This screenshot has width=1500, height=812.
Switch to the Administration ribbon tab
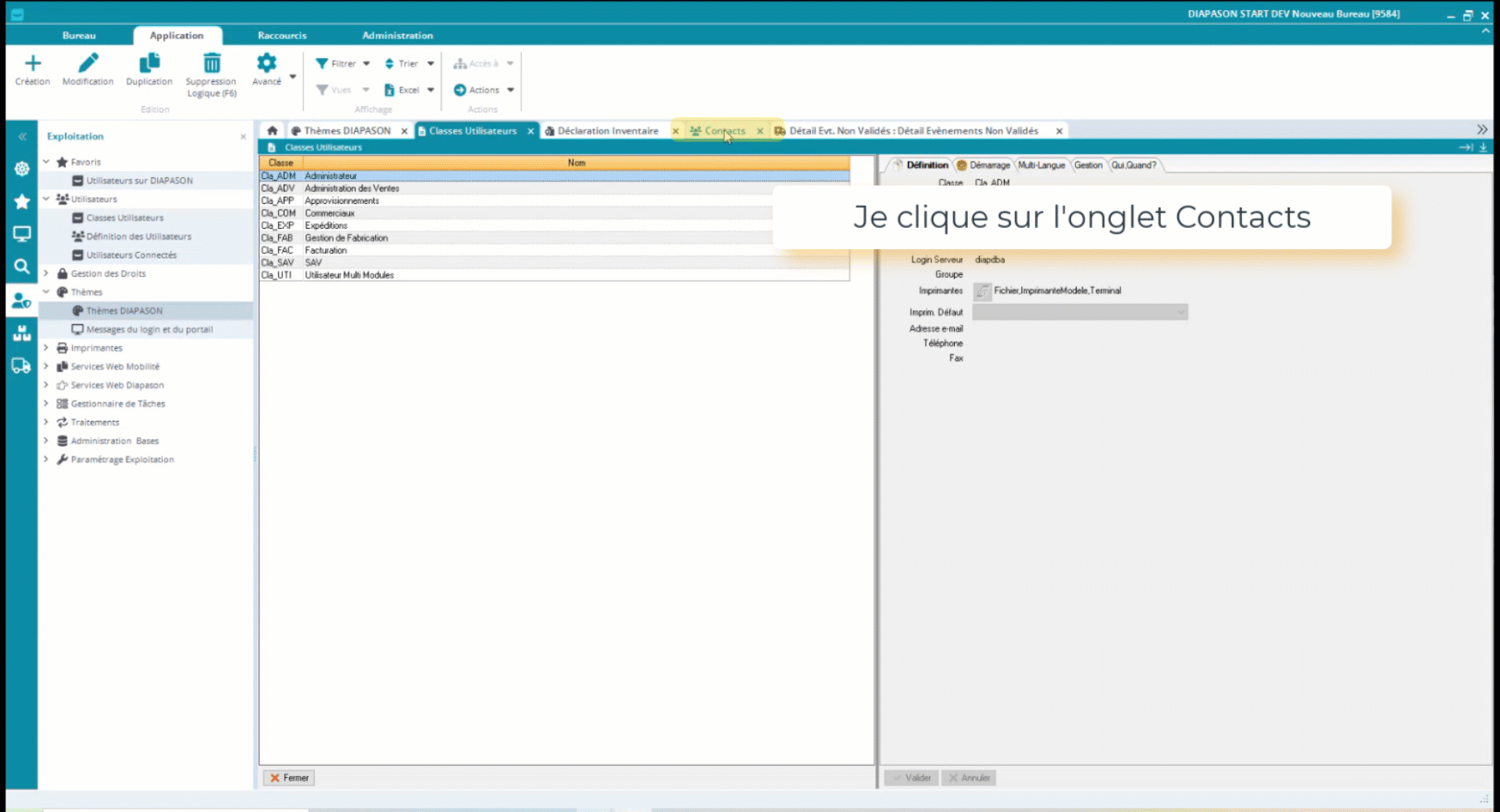(397, 35)
